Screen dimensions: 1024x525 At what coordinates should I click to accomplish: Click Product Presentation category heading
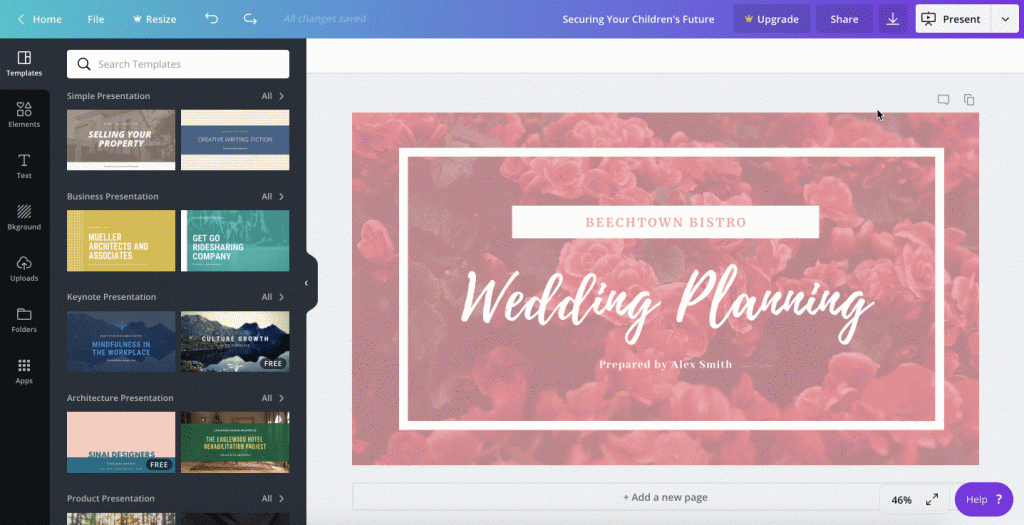click(x=110, y=498)
